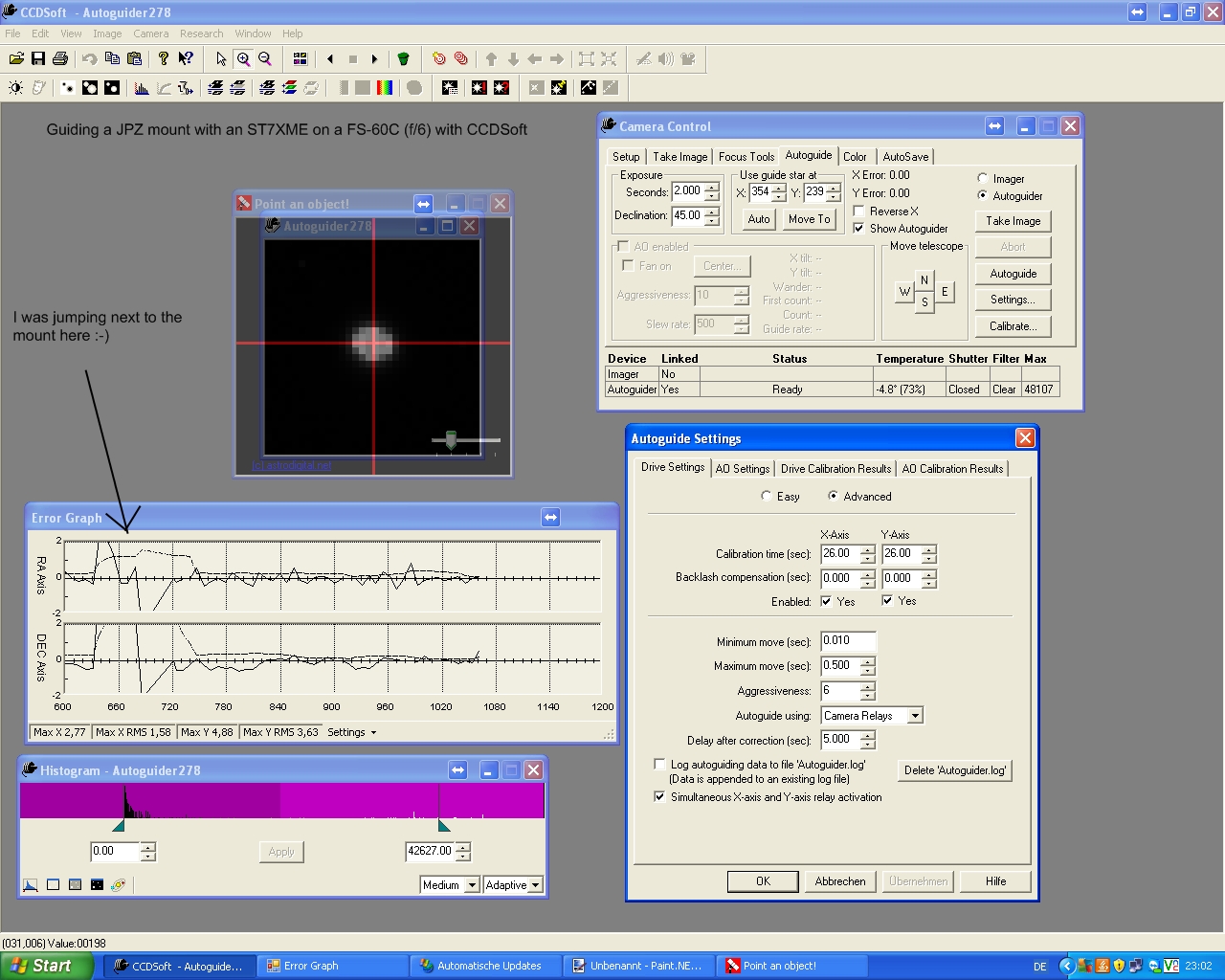Click the double red target icon
The image size is (1225, 980).
click(x=461, y=58)
